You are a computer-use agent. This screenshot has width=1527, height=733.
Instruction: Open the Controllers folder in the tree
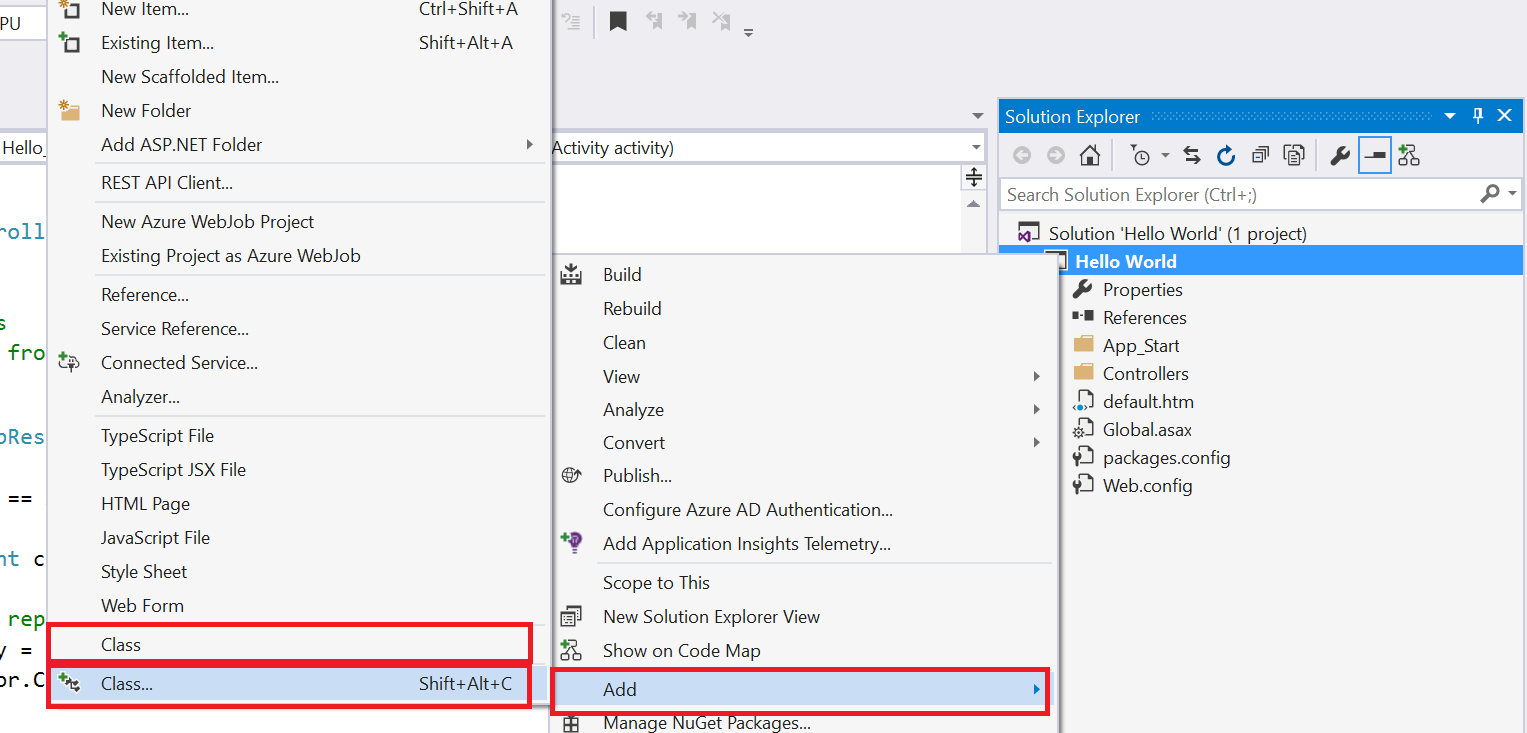coord(1145,374)
